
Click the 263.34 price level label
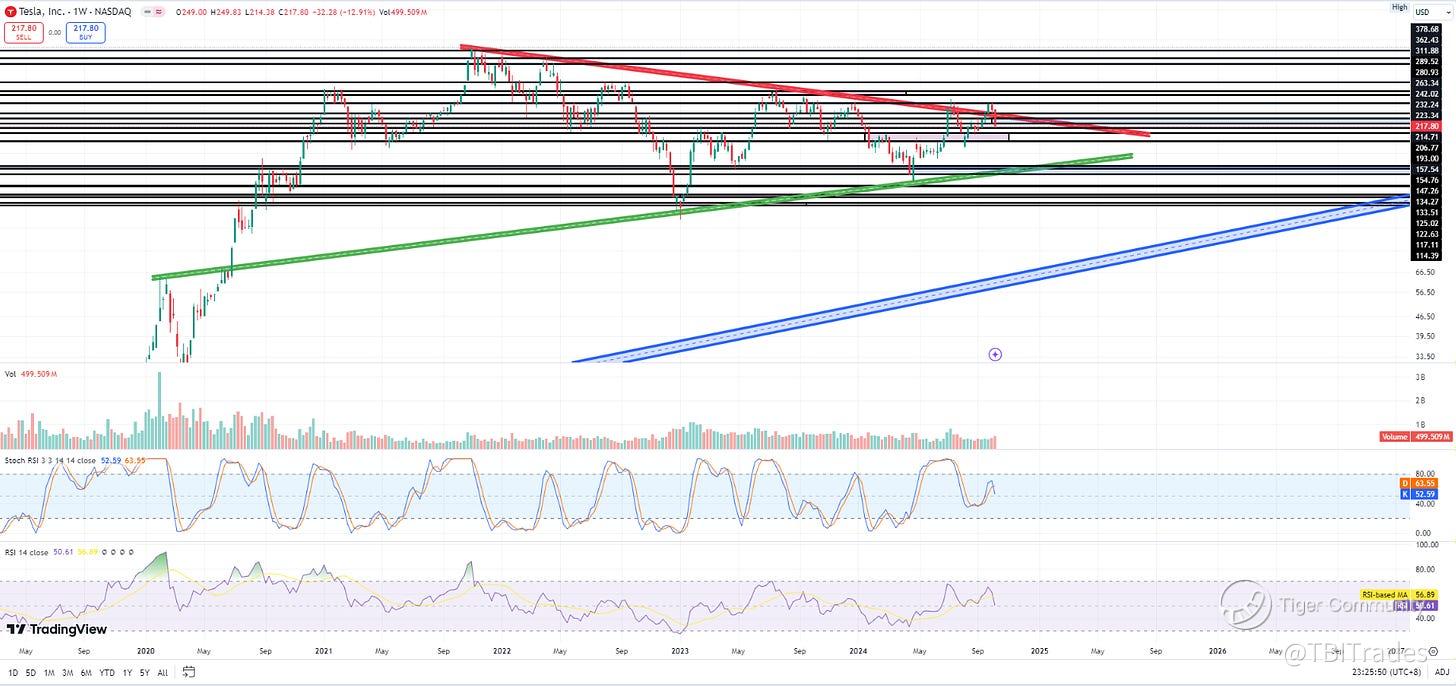pyautogui.click(x=1426, y=83)
